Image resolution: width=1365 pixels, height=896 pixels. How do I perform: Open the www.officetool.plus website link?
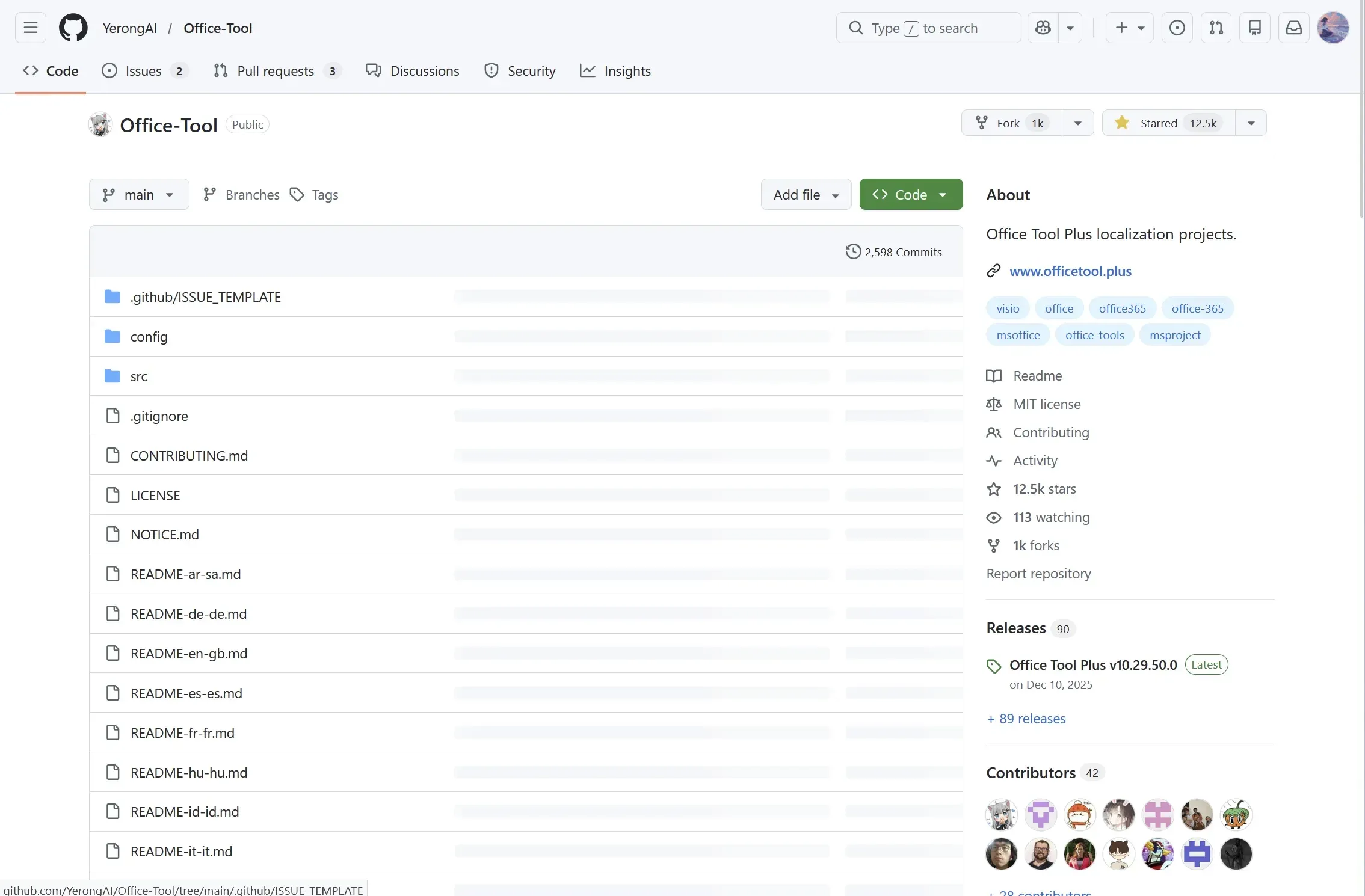pos(1070,271)
